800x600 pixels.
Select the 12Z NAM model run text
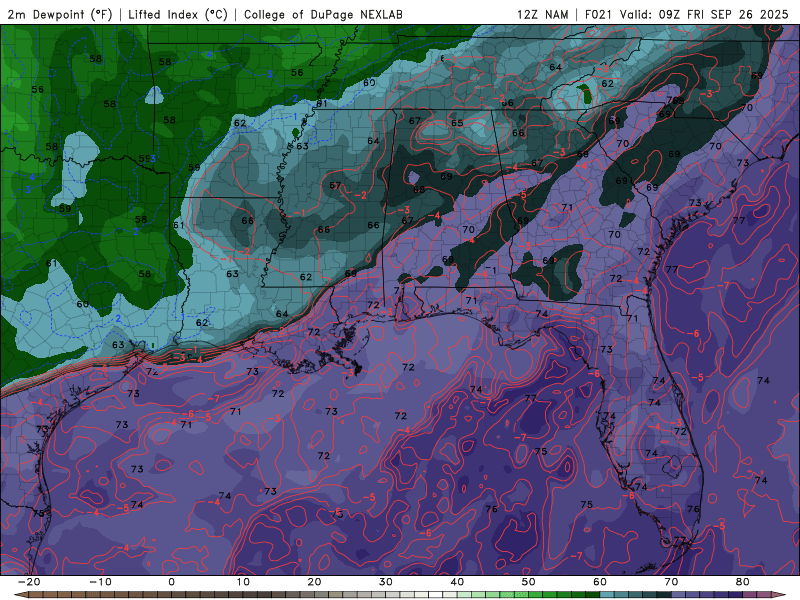(x=542, y=14)
